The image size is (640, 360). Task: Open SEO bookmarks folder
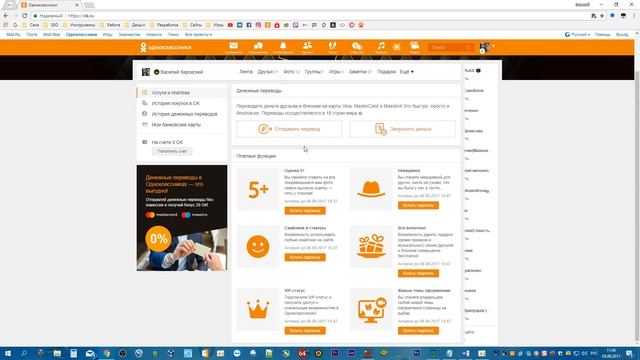click(x=51, y=25)
